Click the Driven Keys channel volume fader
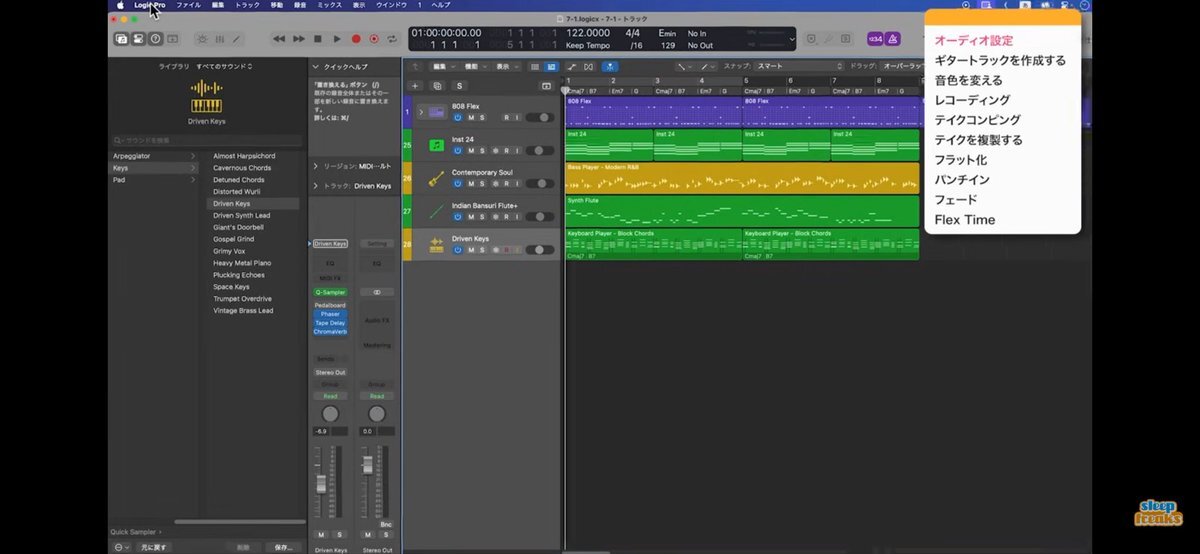This screenshot has width=1200, height=554. click(321, 482)
